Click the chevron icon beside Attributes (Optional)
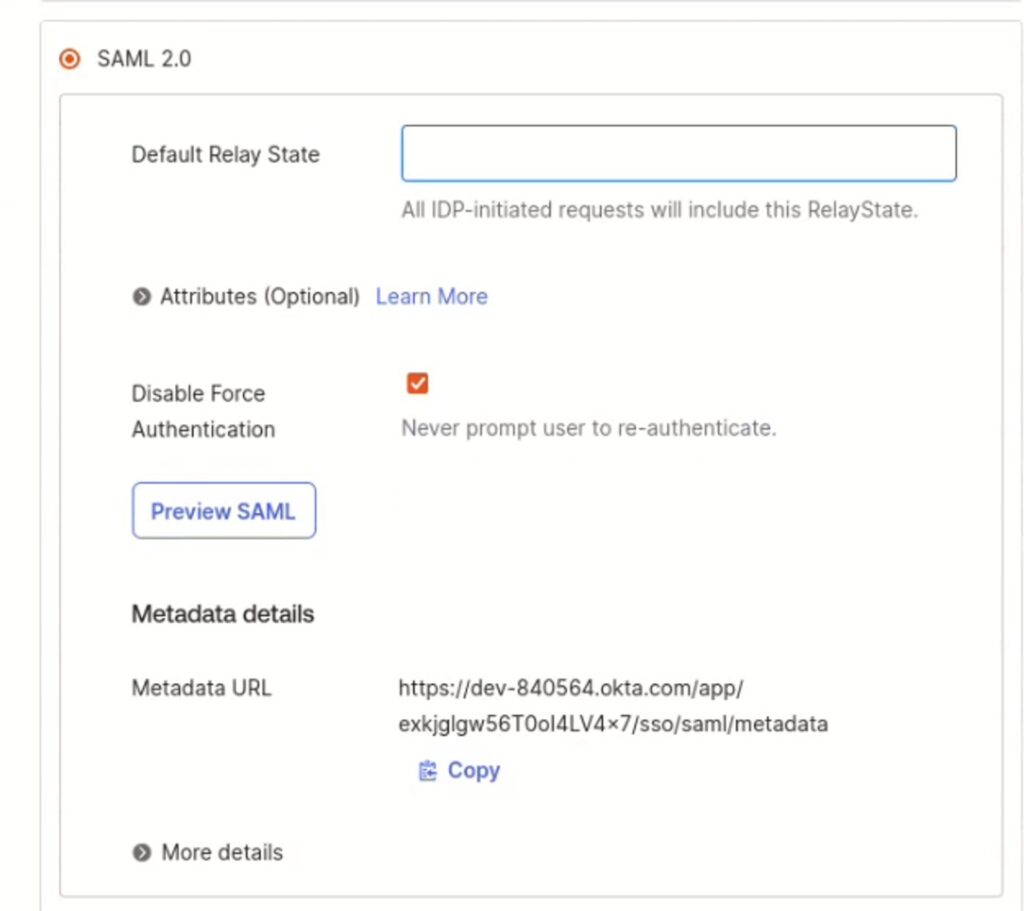The image size is (1024, 911). pos(141,297)
